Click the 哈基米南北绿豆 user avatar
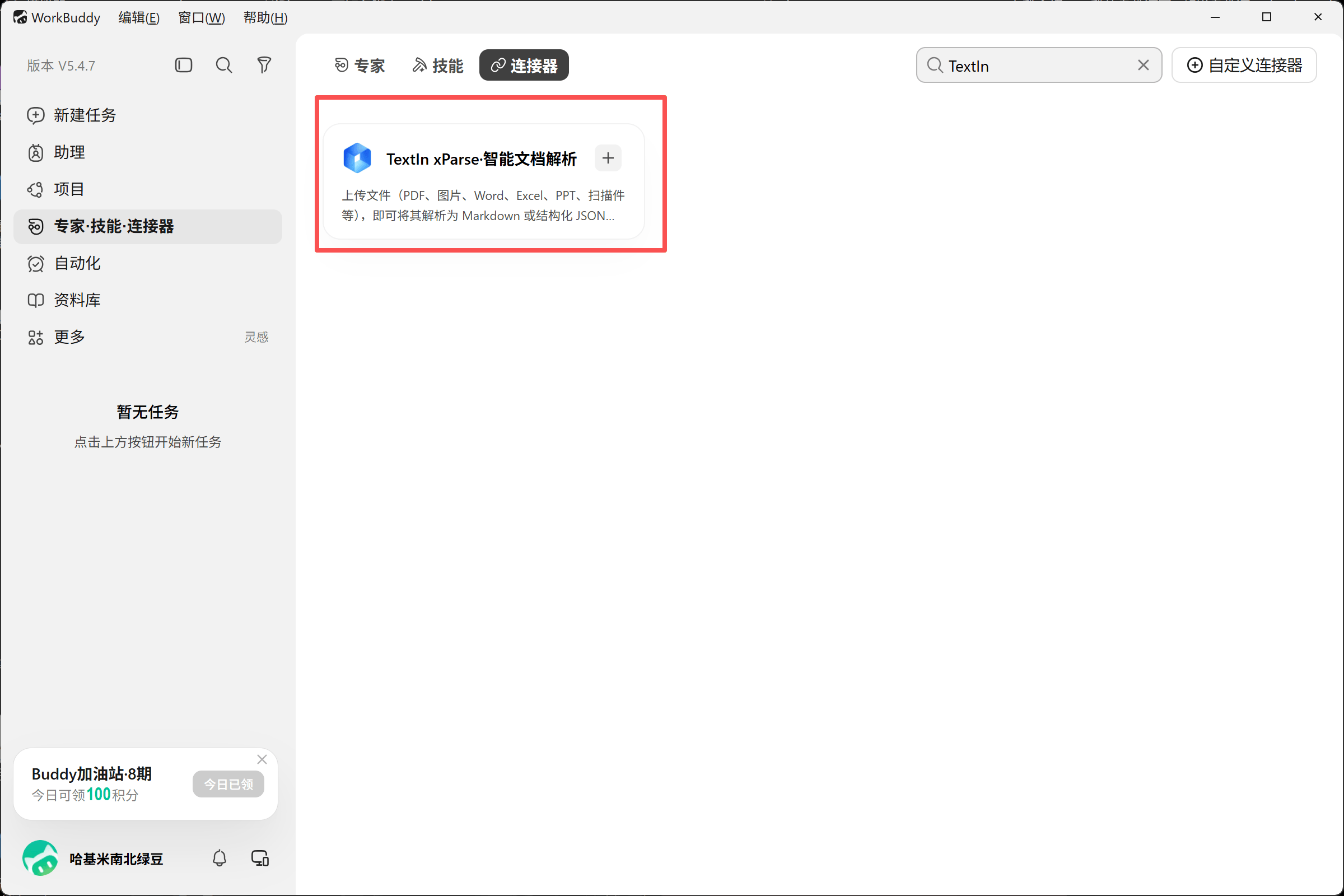This screenshot has width=1344, height=896. coord(40,858)
